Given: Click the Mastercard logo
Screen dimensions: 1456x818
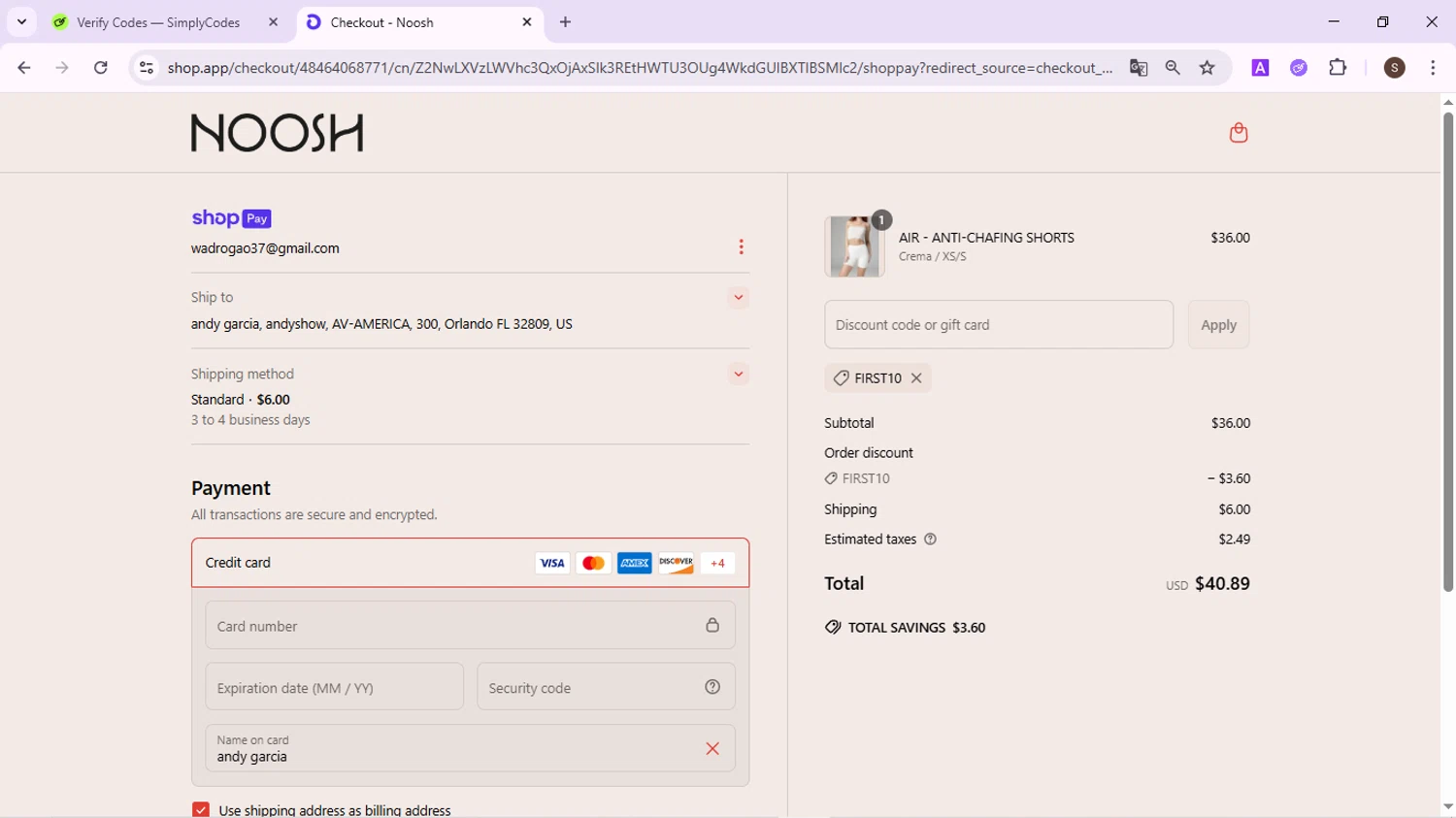Looking at the screenshot, I should [593, 563].
